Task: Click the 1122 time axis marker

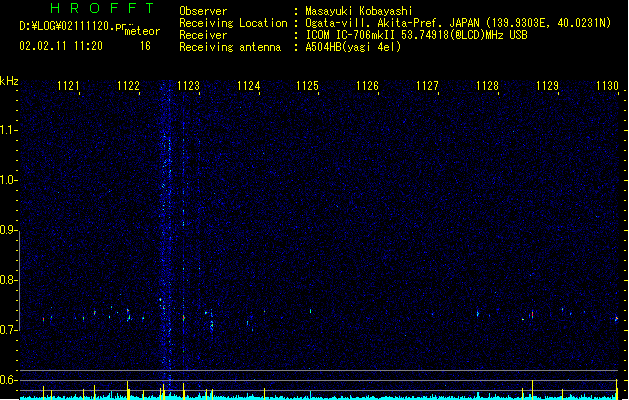Action: coord(128,86)
